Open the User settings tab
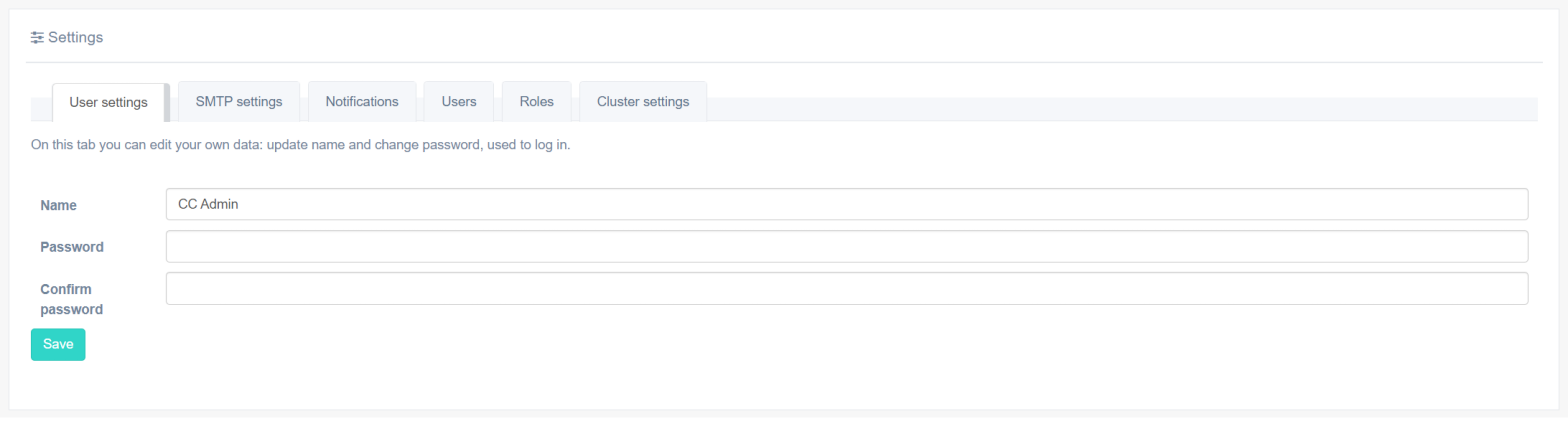 click(x=108, y=102)
